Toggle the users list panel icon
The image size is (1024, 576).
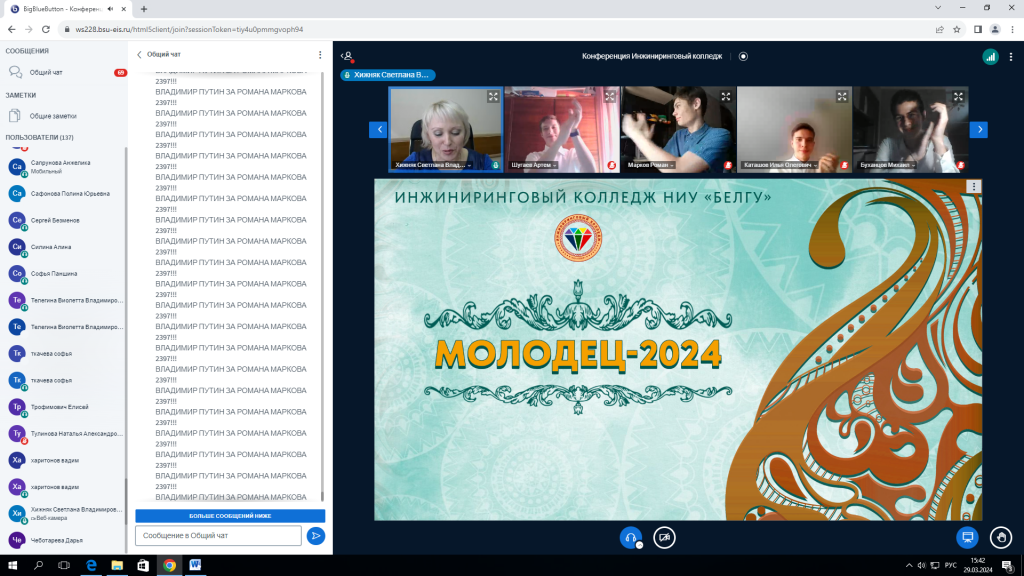[x=347, y=56]
